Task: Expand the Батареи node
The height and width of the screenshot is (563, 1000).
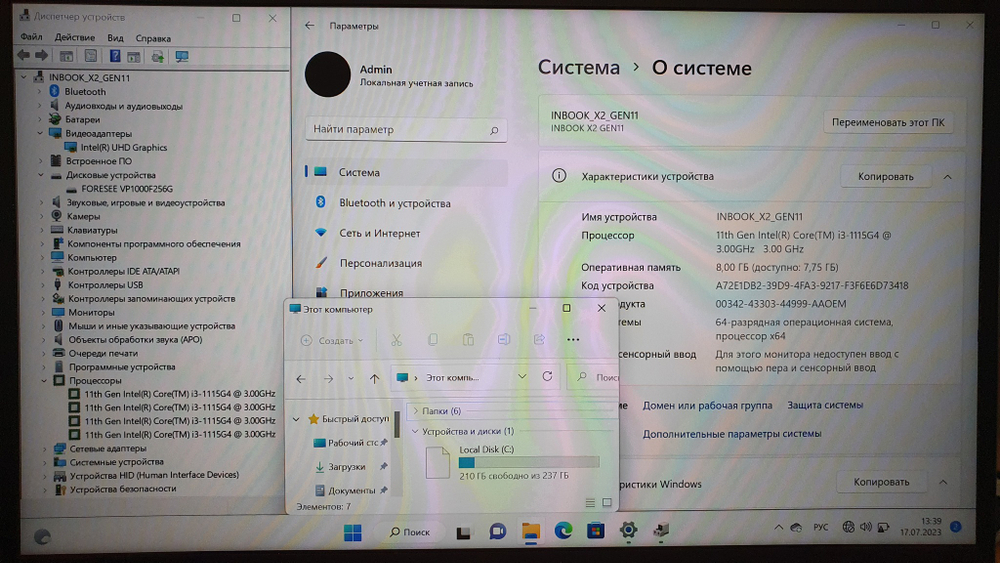Action: coord(40,119)
